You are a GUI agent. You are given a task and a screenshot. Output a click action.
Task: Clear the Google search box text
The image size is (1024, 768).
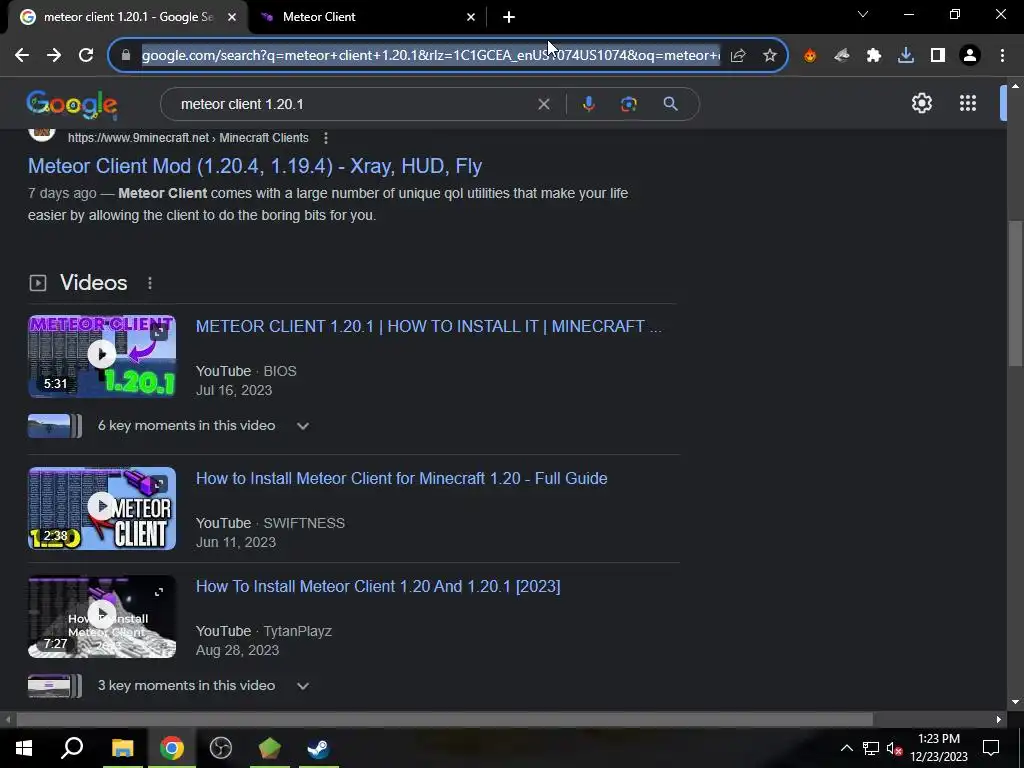543,104
